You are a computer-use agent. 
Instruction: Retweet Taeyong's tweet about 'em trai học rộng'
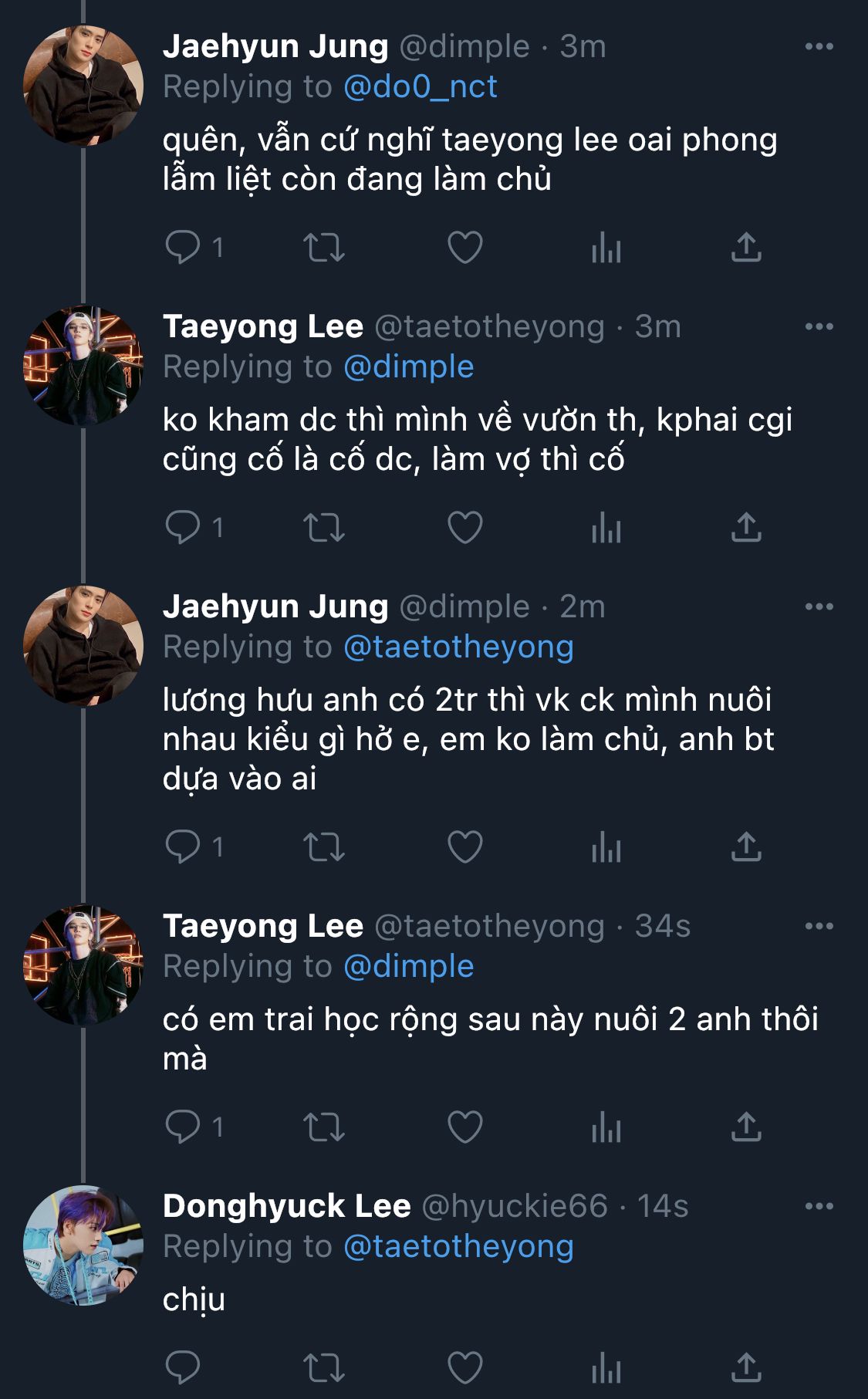pyautogui.click(x=323, y=1127)
